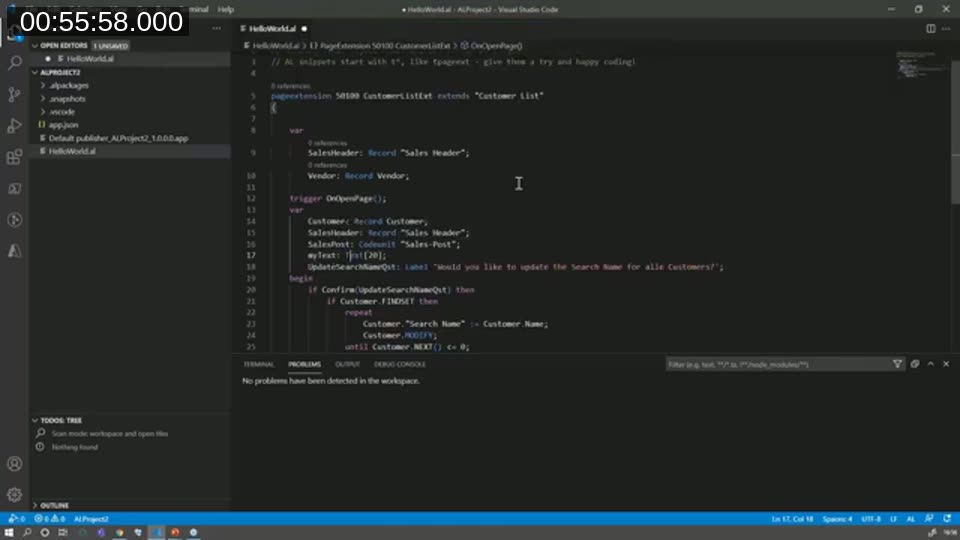Open app.json in the explorer

pyautogui.click(x=63, y=125)
